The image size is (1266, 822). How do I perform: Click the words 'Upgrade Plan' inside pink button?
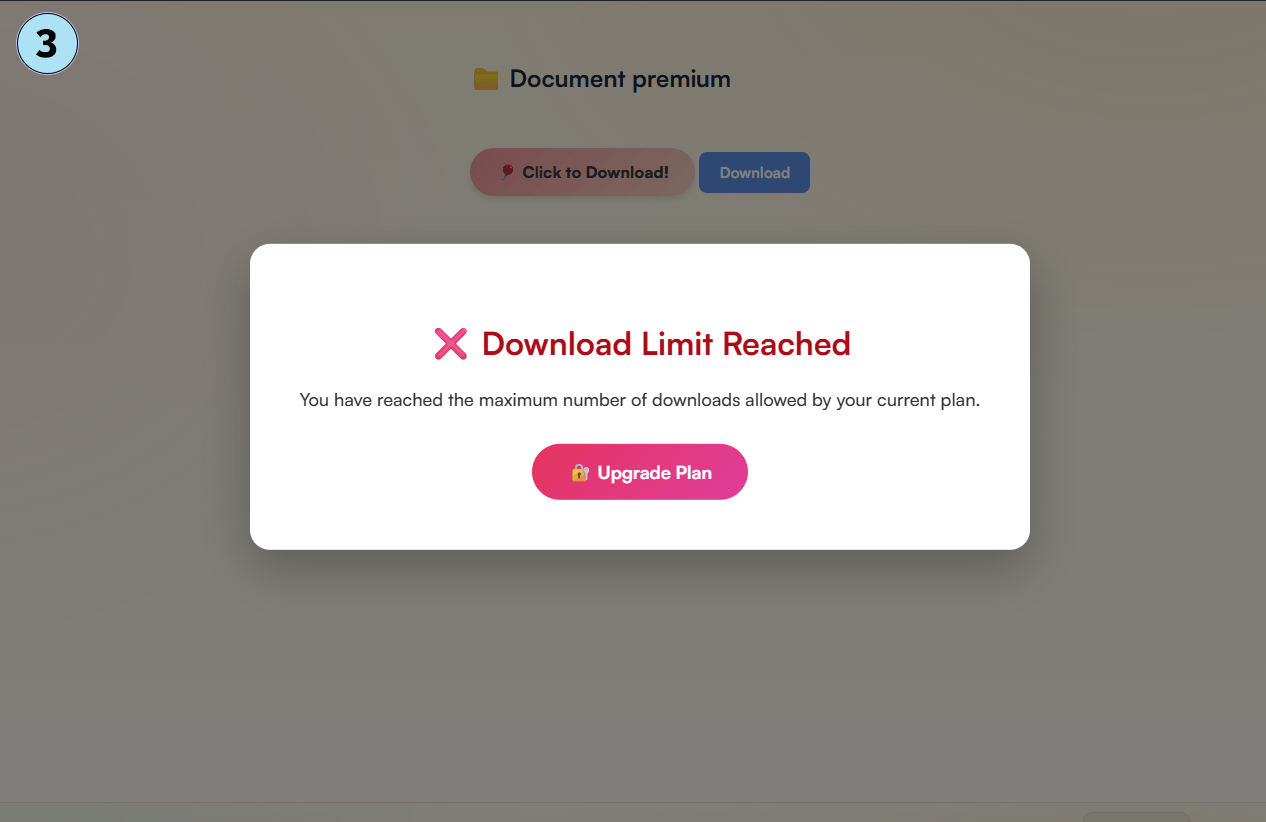tap(655, 472)
